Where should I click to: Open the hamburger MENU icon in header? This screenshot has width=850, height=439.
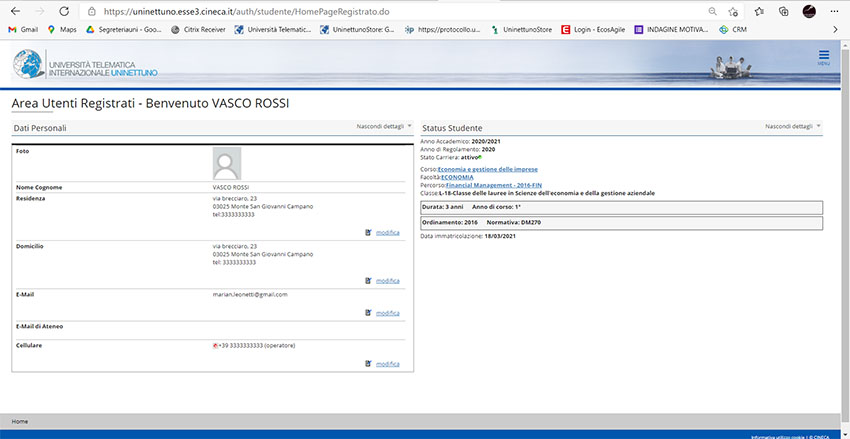tap(823, 56)
